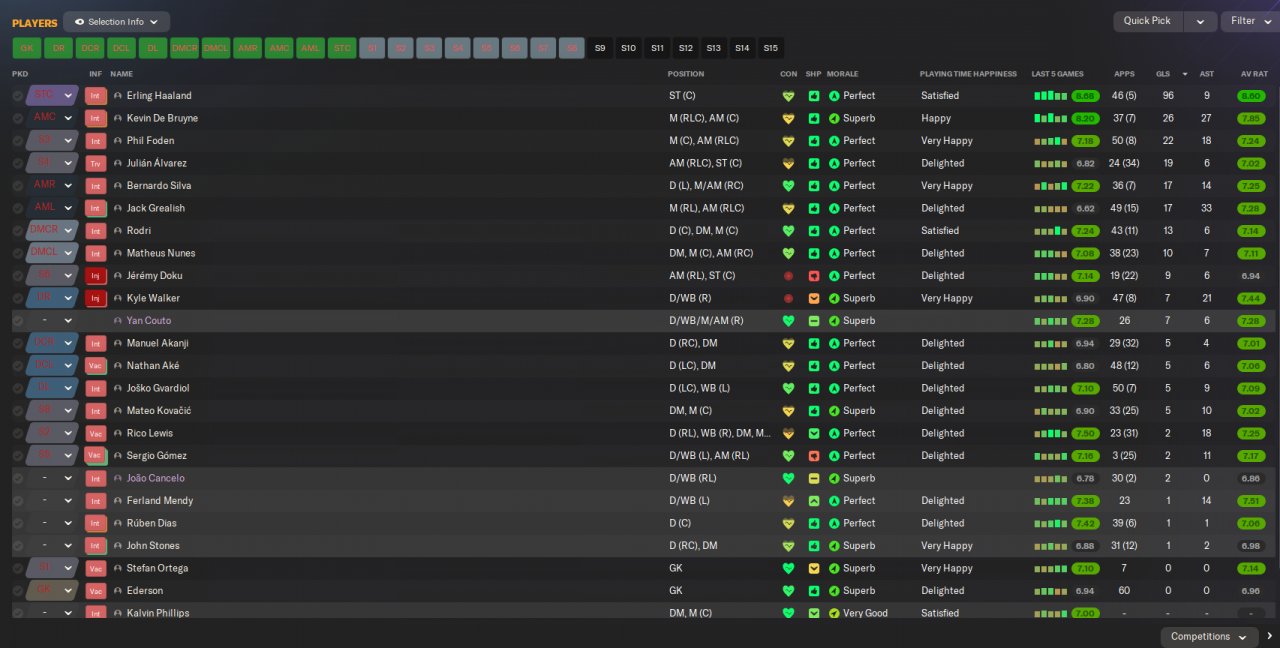1280x648 pixels.
Task: Click Ferland Mendy's condition heart icon
Action: (x=788, y=501)
